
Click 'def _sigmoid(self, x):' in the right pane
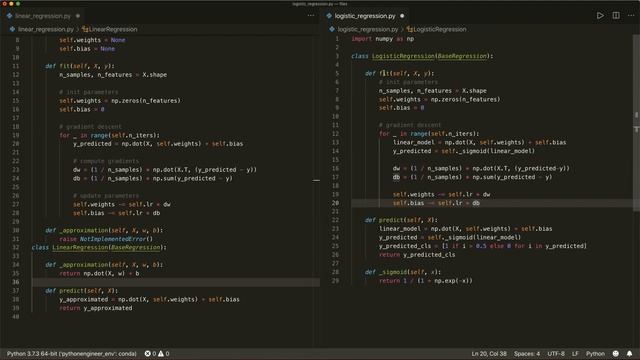(x=403, y=272)
